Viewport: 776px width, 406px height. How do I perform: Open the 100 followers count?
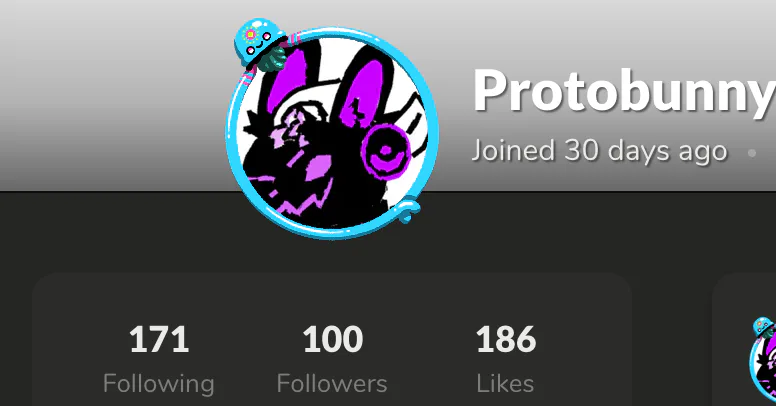[x=333, y=340]
